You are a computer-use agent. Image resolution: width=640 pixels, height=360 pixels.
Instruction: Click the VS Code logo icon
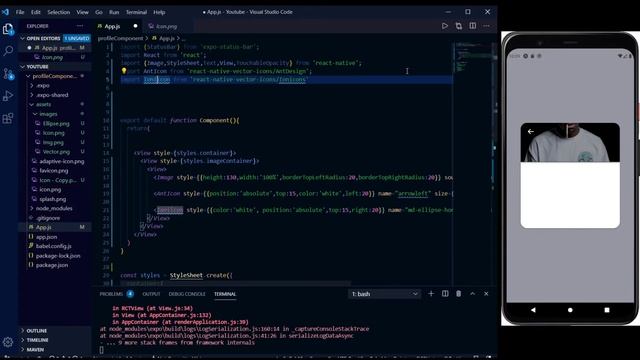(x=5, y=12)
